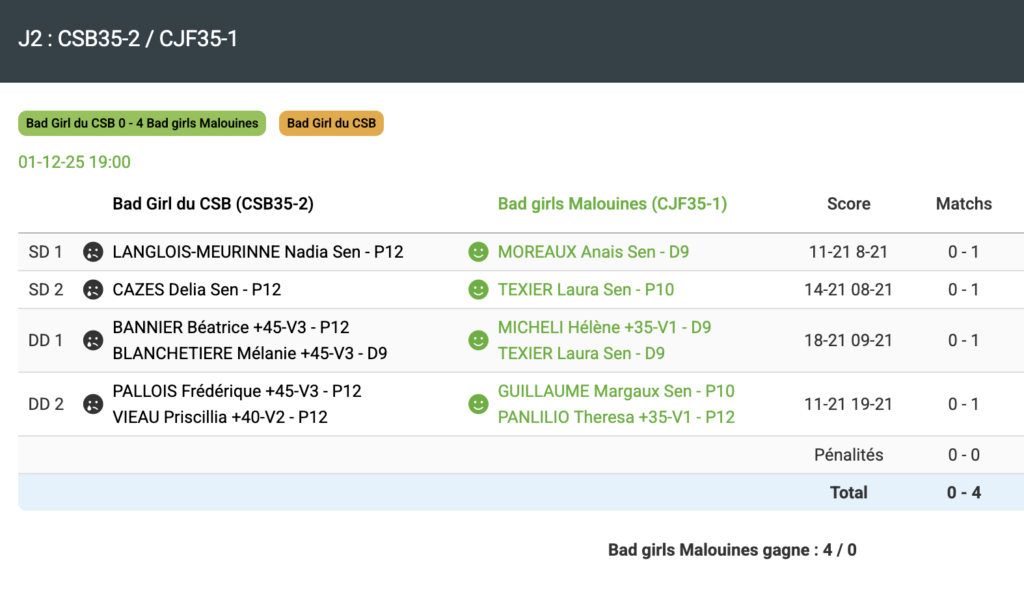Click the green smiley beside GUILLAUME Margaux
The image size is (1024, 596).
tap(478, 404)
